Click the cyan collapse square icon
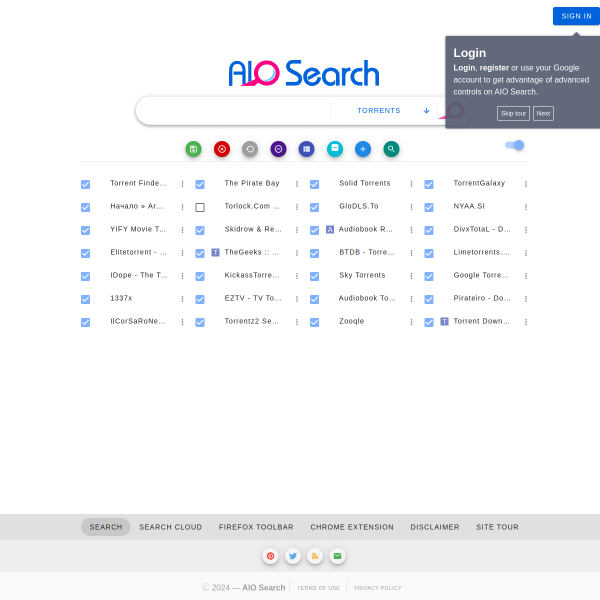Image resolution: width=600 pixels, height=600 pixels. pos(335,149)
